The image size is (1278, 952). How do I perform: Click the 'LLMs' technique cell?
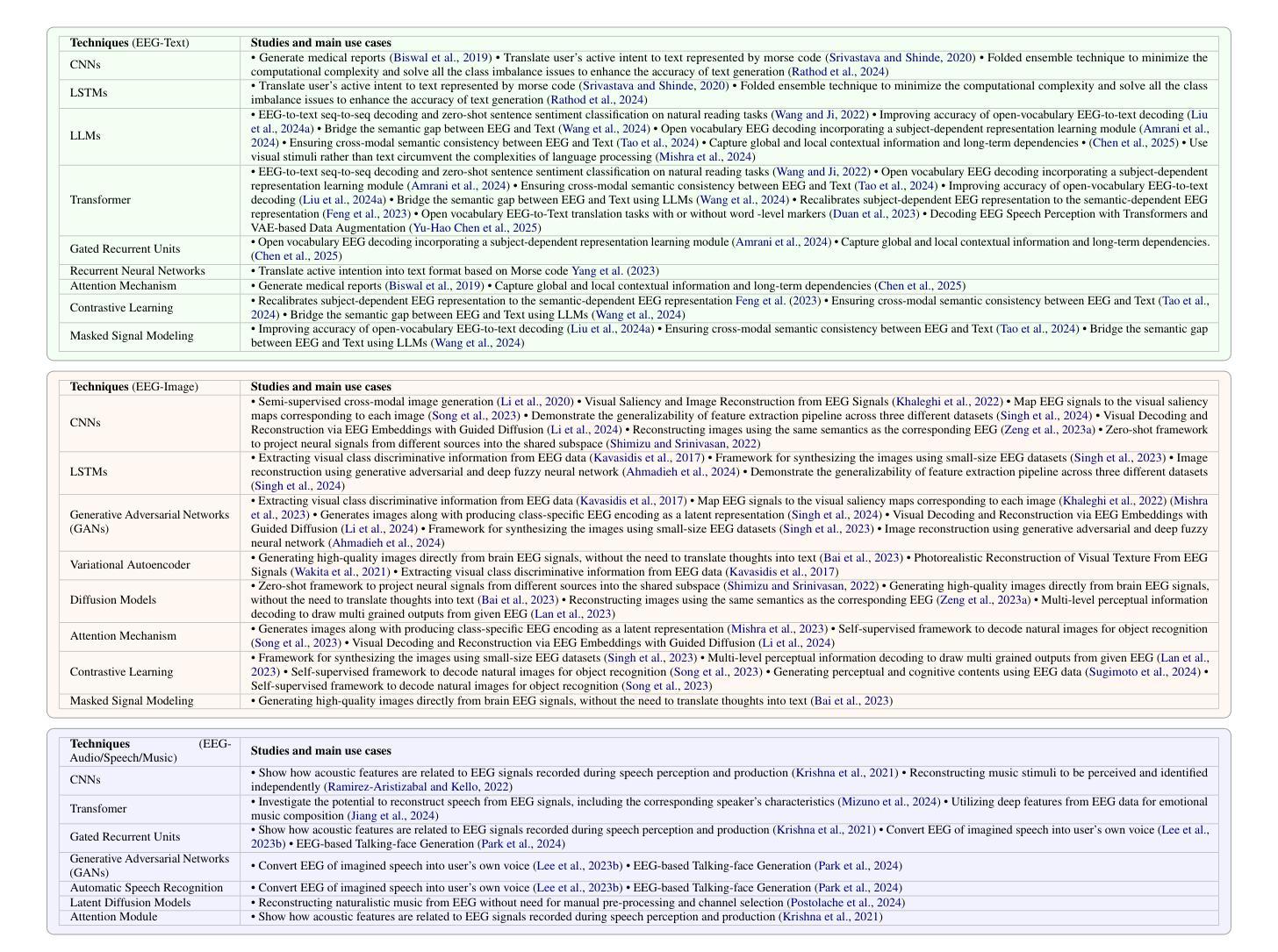pos(149,136)
